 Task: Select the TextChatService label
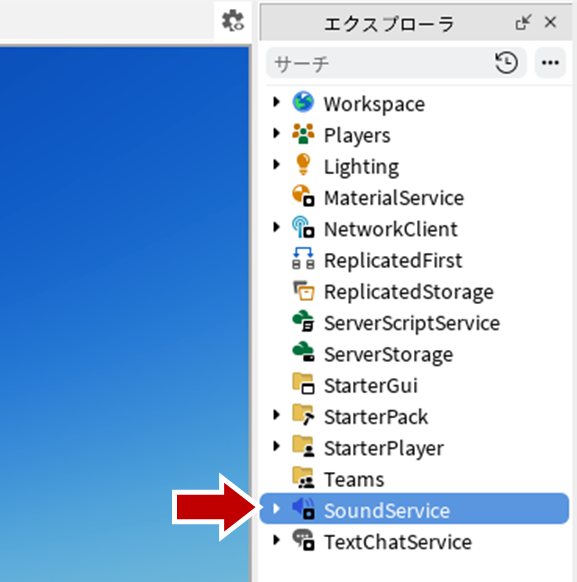tap(398, 542)
